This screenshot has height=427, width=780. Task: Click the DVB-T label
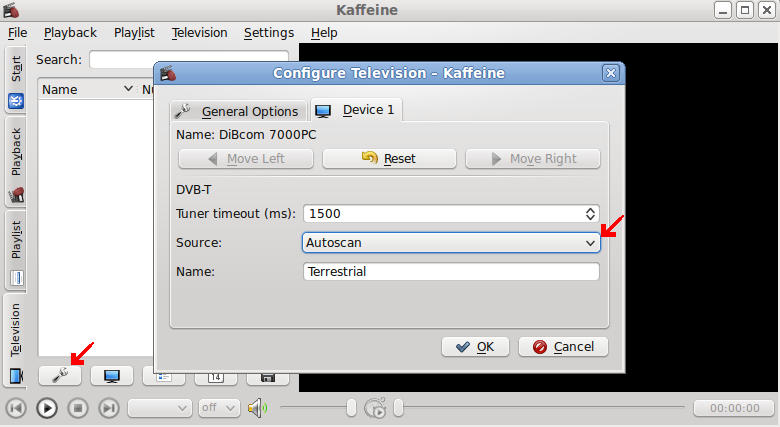tap(194, 190)
